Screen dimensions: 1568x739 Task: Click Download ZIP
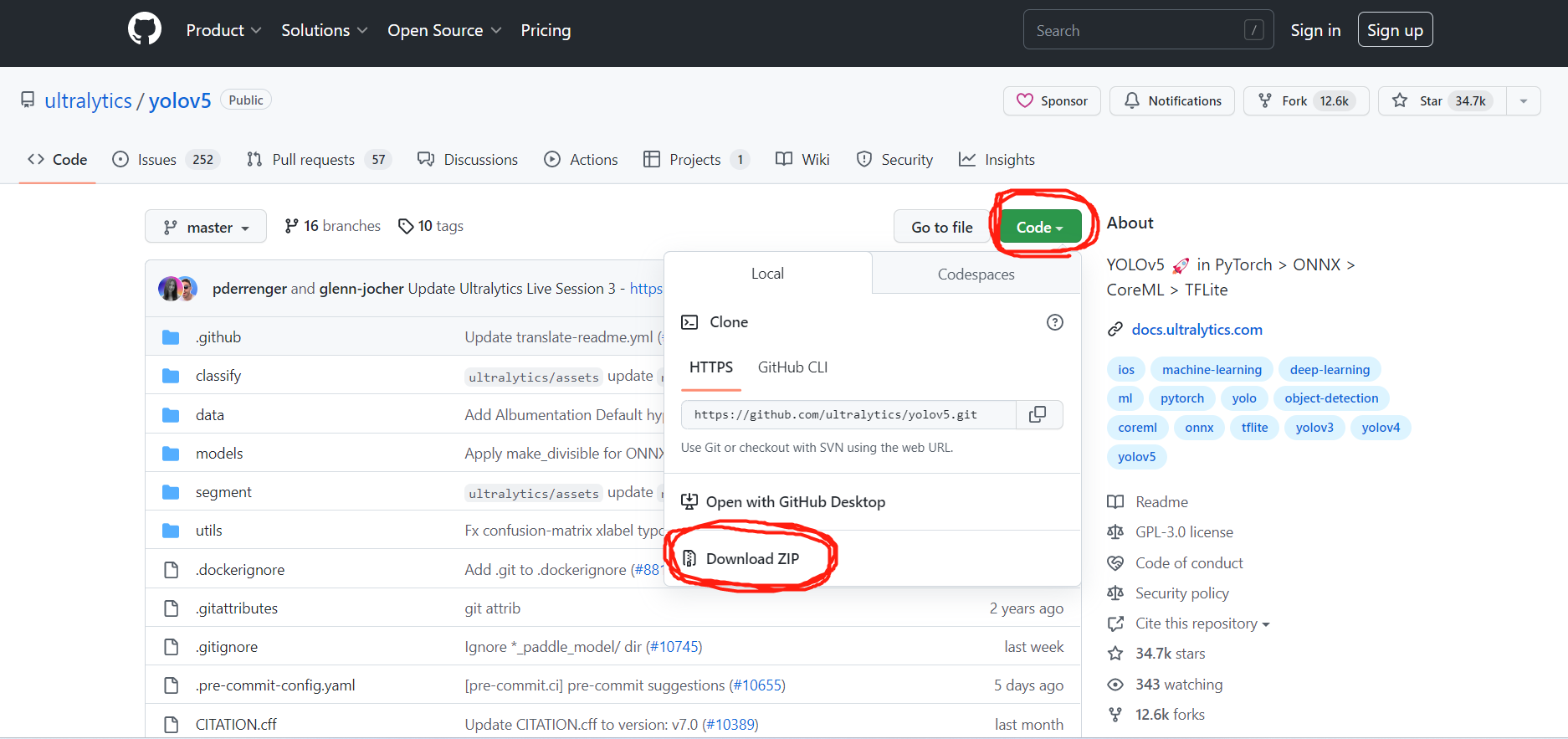[752, 558]
